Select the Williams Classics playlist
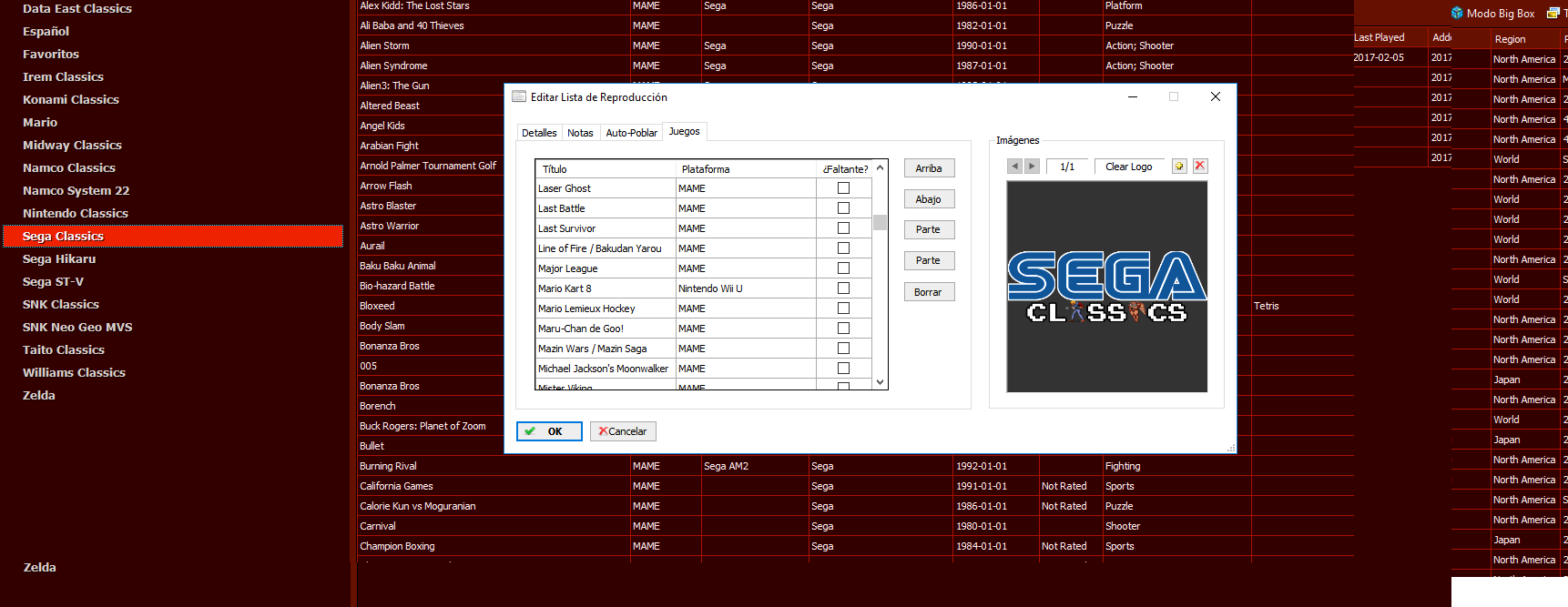This screenshot has height=607, width=1568. point(74,373)
